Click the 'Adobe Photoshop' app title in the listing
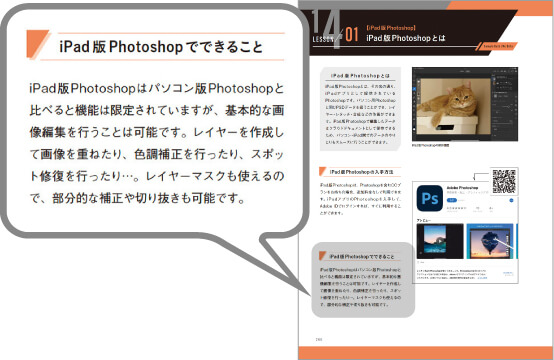The height and width of the screenshot is (360, 554). tap(462, 188)
